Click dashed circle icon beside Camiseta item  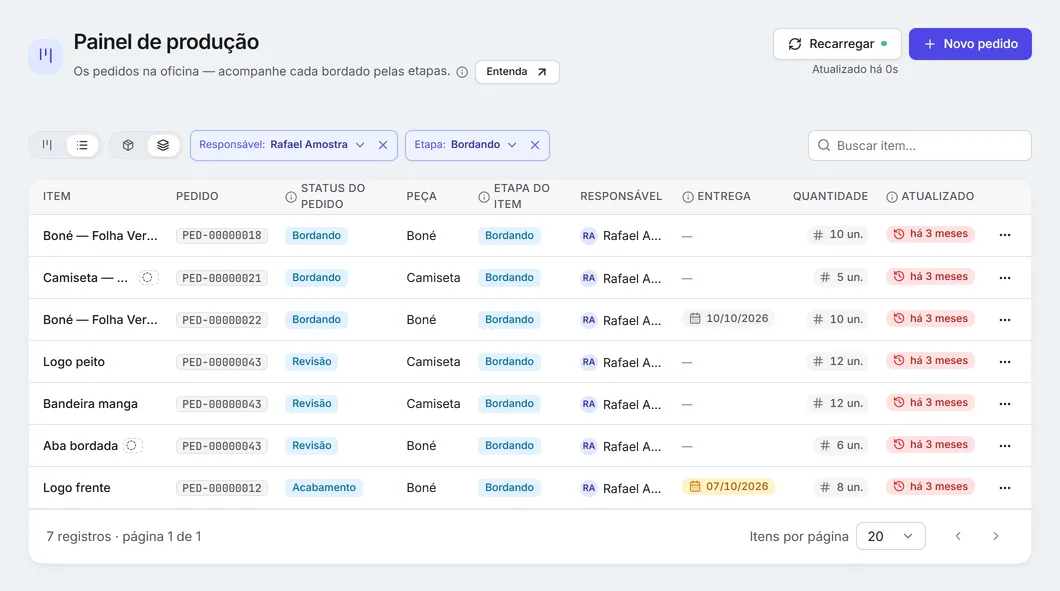147,277
